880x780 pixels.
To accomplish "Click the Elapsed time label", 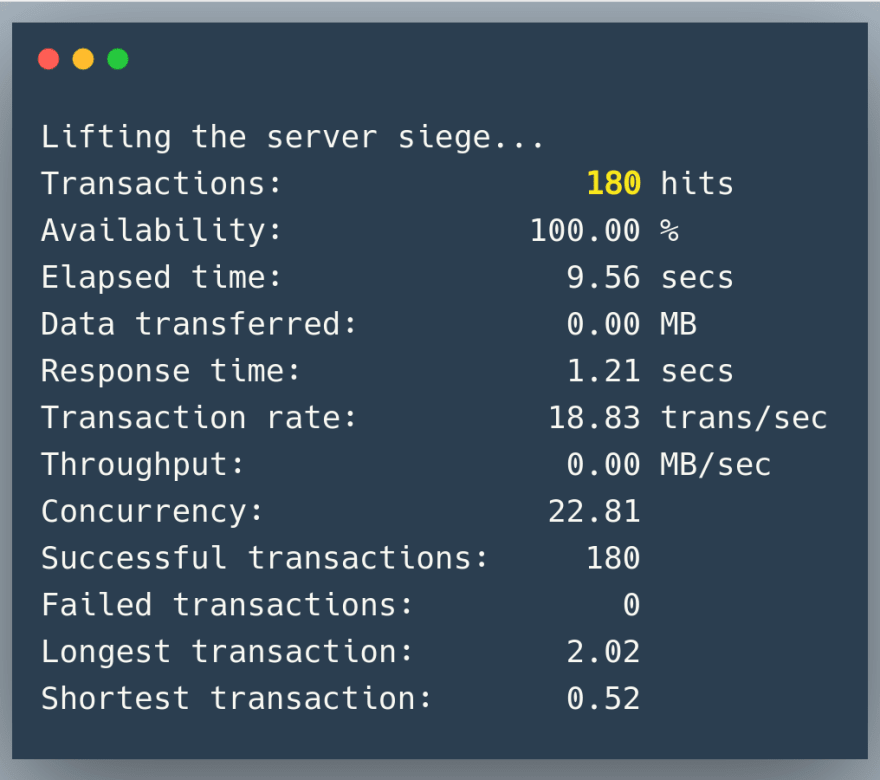I will [x=161, y=277].
